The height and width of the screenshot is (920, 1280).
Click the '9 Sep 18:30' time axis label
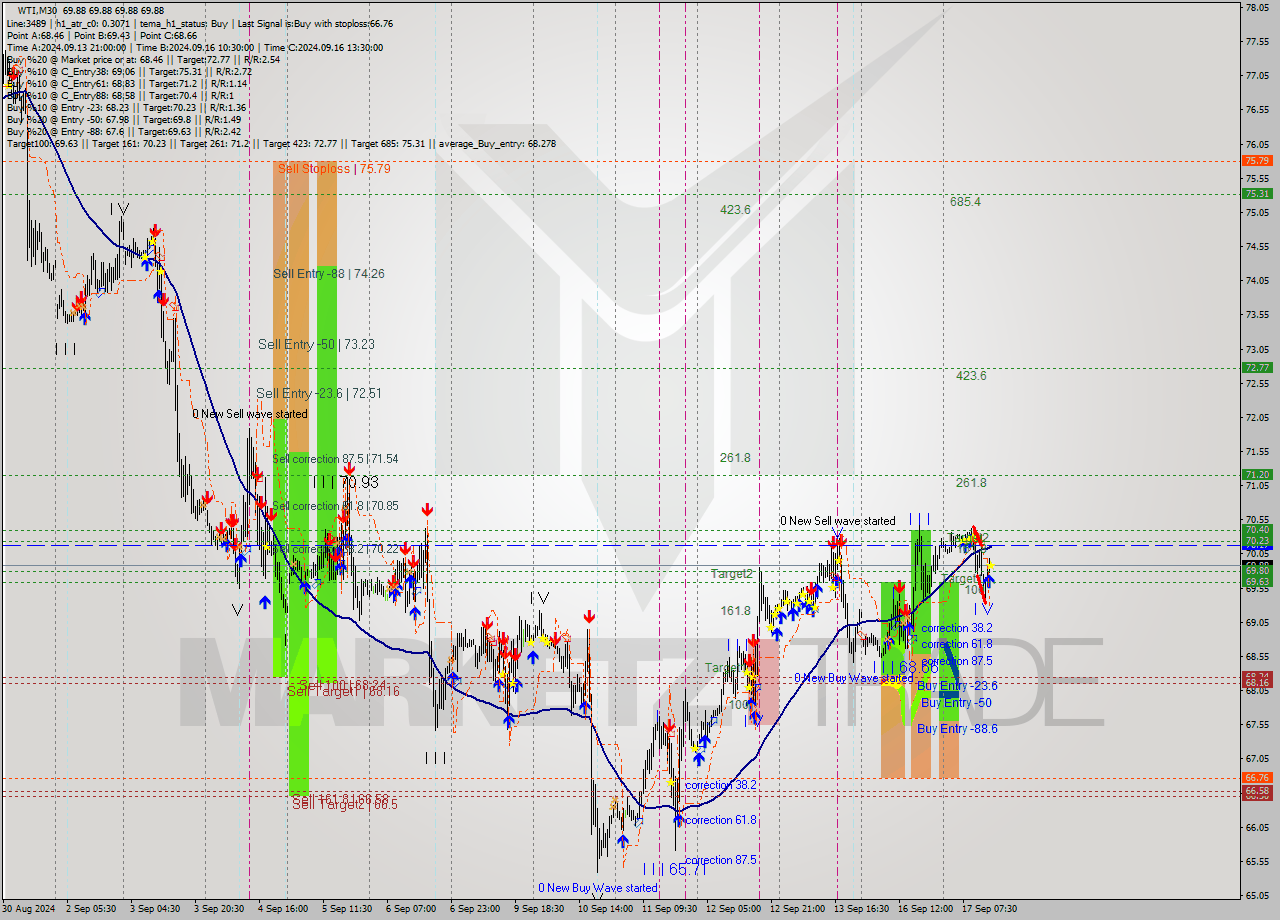point(540,909)
